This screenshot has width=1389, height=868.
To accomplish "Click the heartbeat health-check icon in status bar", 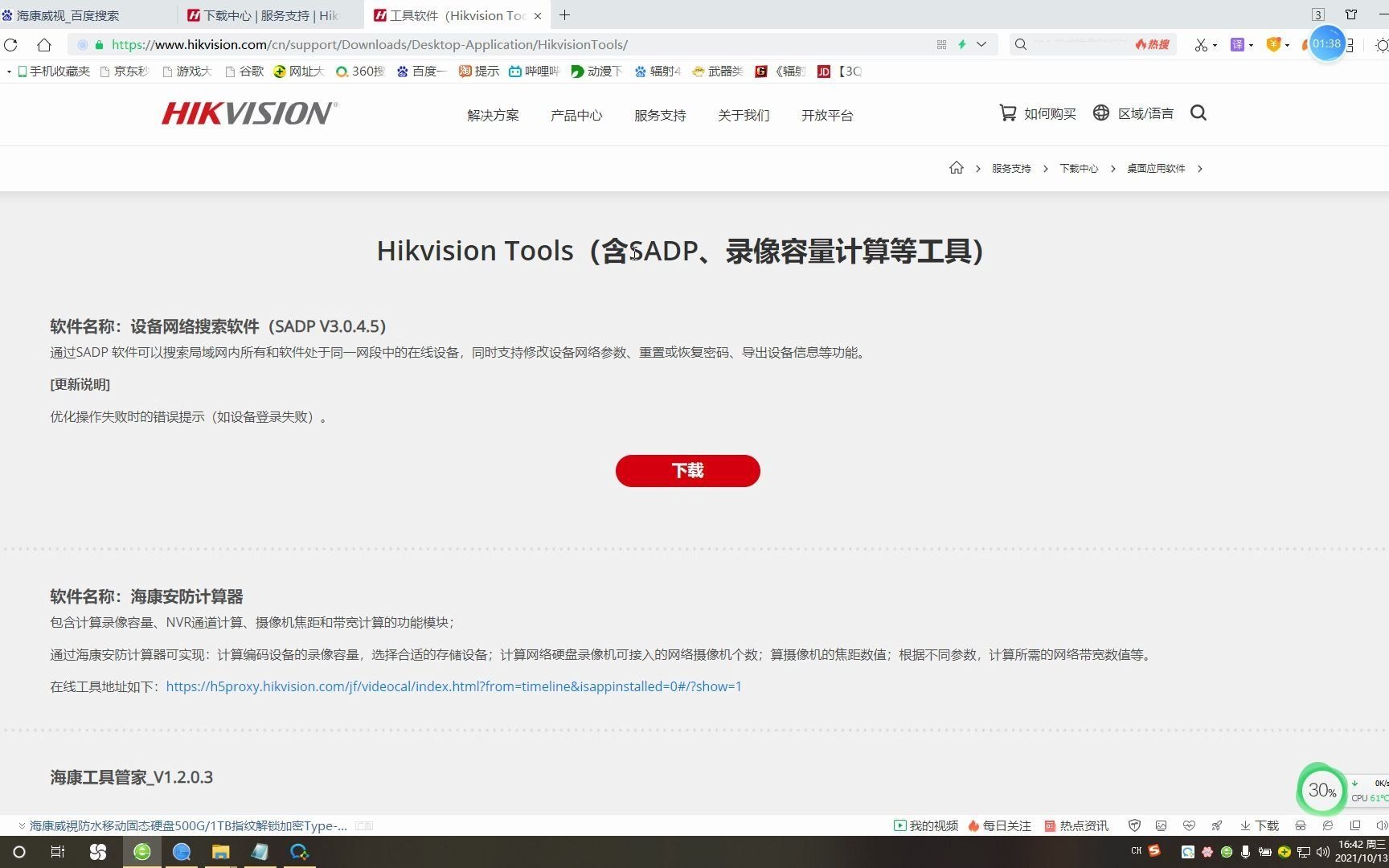I will 1189,825.
